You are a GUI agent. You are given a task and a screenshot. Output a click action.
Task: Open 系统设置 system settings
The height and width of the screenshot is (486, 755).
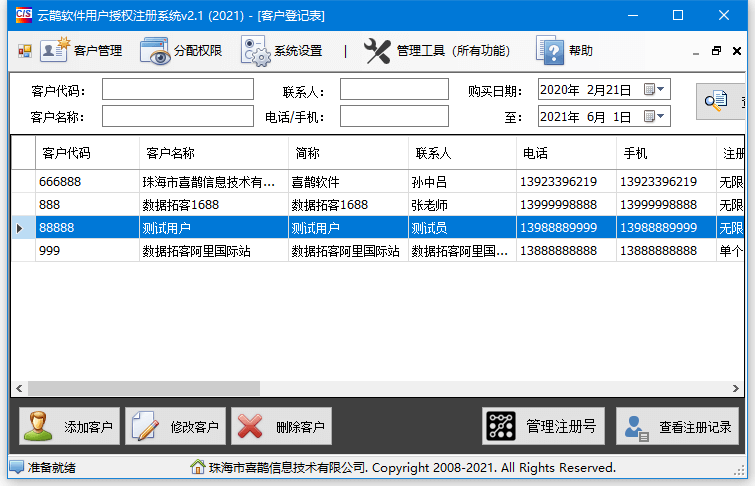tap(282, 51)
